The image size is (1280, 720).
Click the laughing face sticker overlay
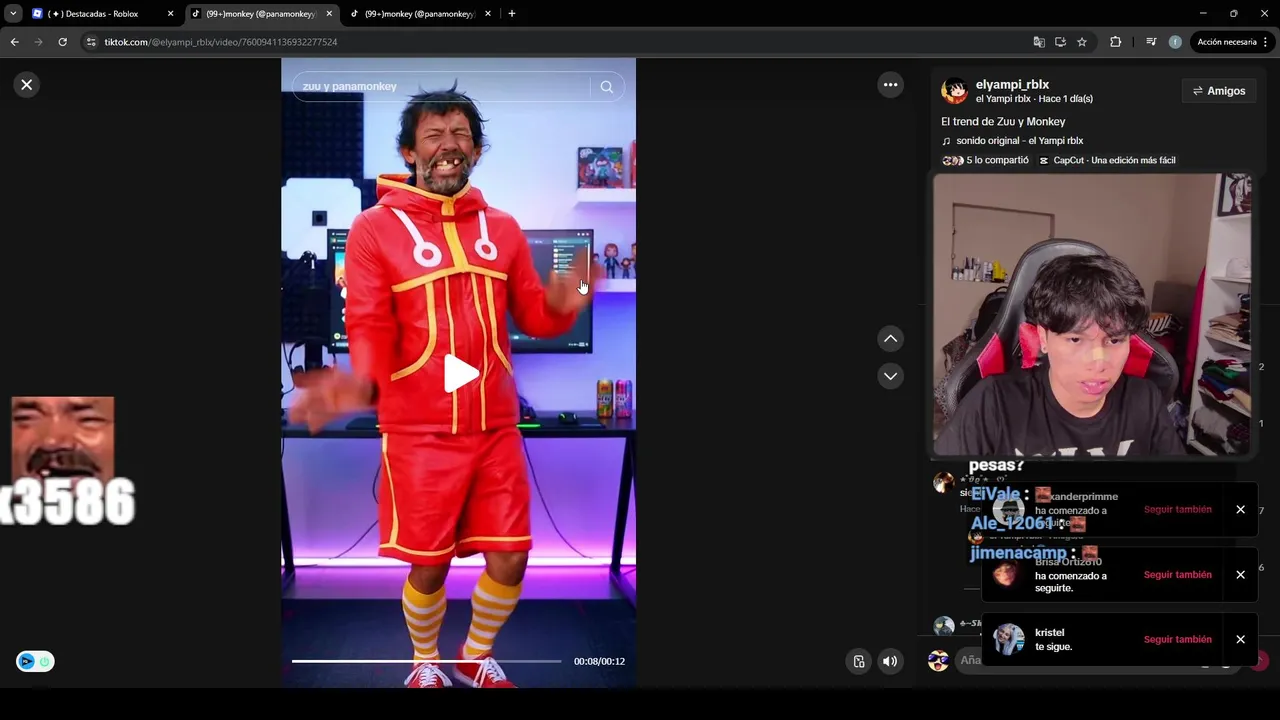click(63, 440)
